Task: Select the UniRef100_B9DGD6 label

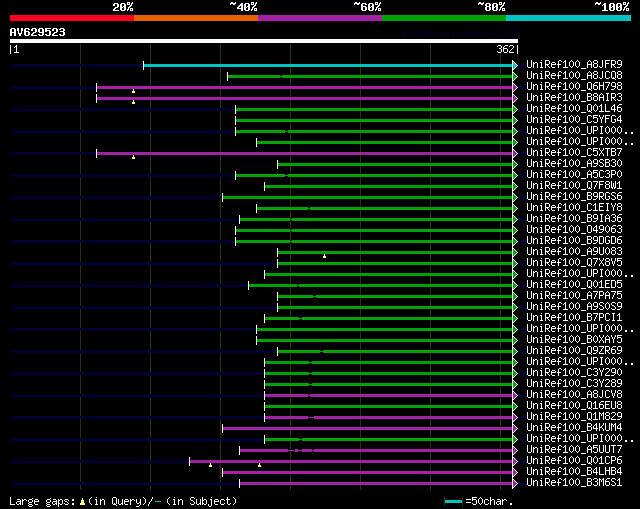Action: pyautogui.click(x=574, y=241)
